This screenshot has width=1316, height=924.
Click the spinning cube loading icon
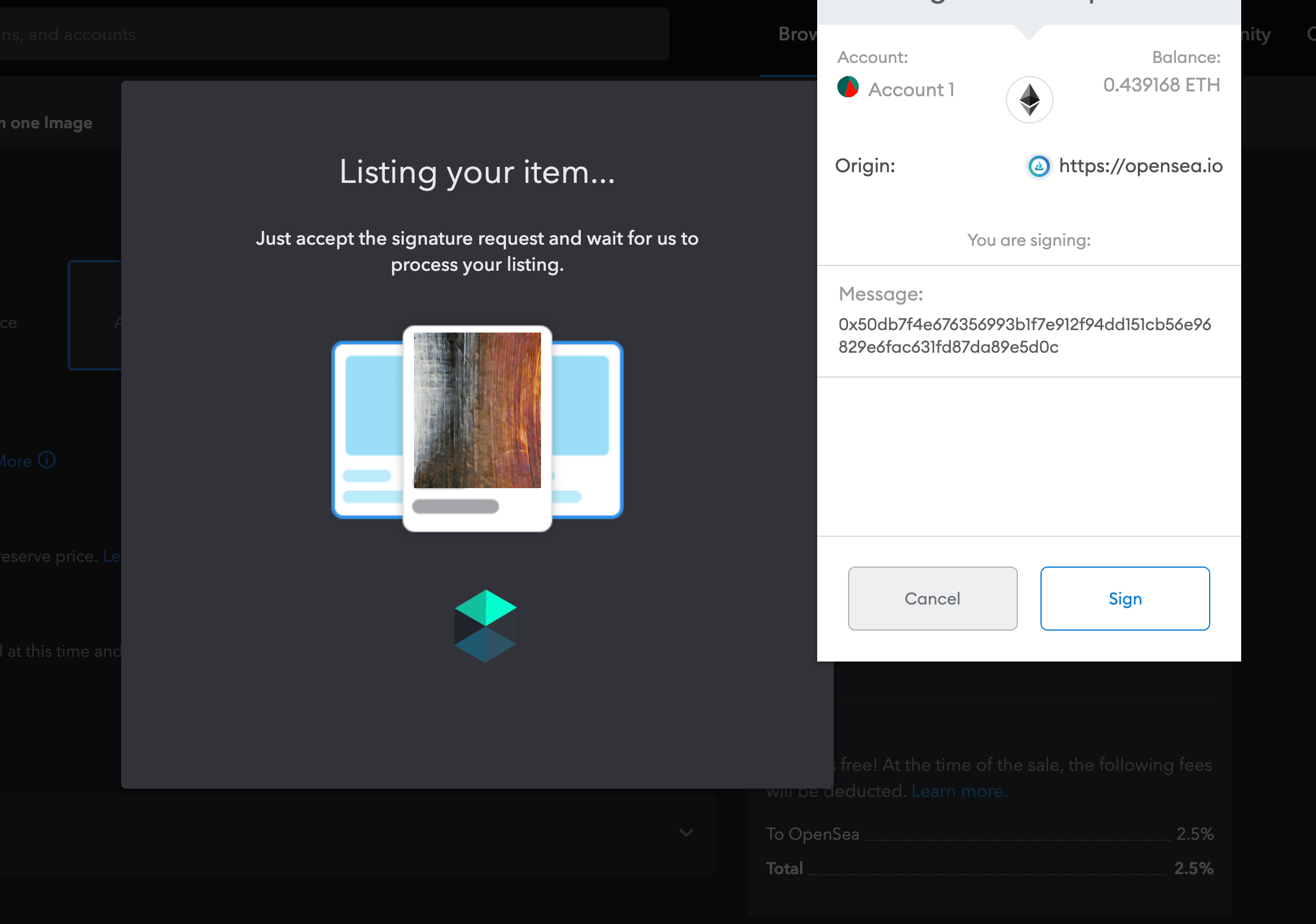pyautogui.click(x=485, y=626)
